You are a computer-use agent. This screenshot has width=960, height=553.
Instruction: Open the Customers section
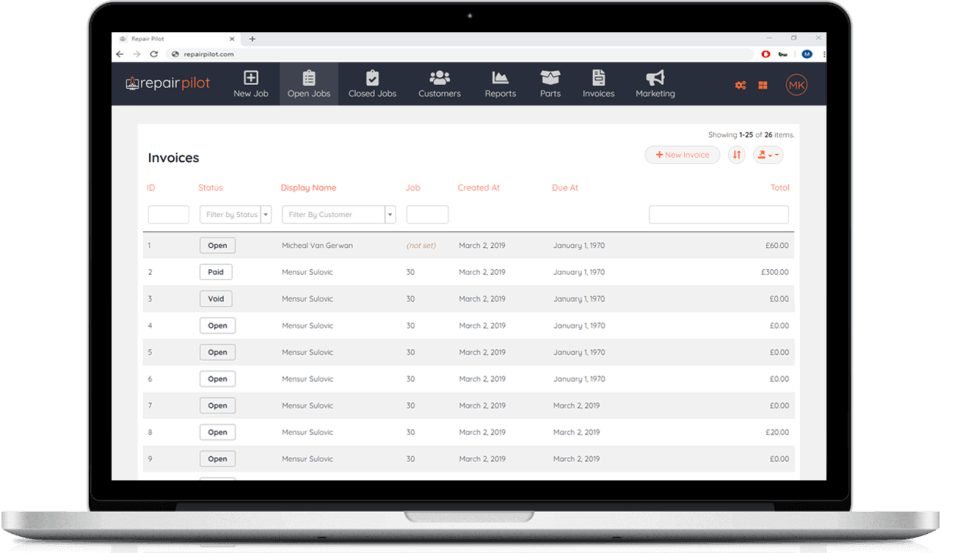pyautogui.click(x=439, y=84)
